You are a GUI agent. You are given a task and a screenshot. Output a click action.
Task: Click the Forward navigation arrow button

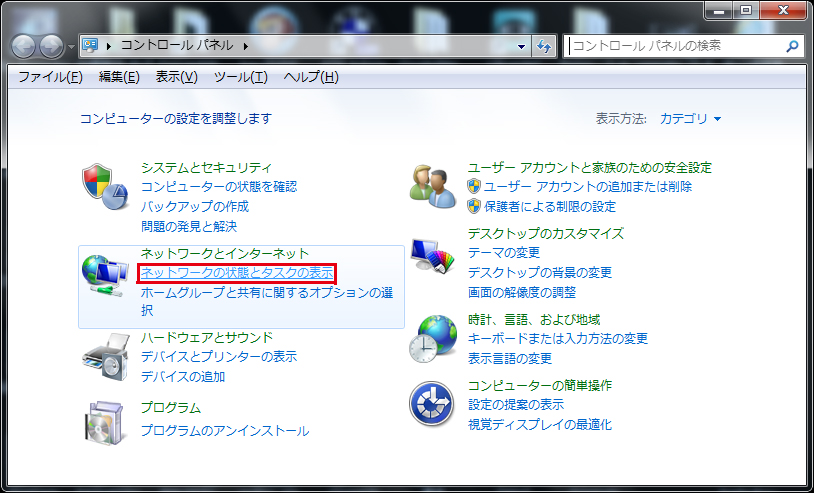[x=51, y=47]
